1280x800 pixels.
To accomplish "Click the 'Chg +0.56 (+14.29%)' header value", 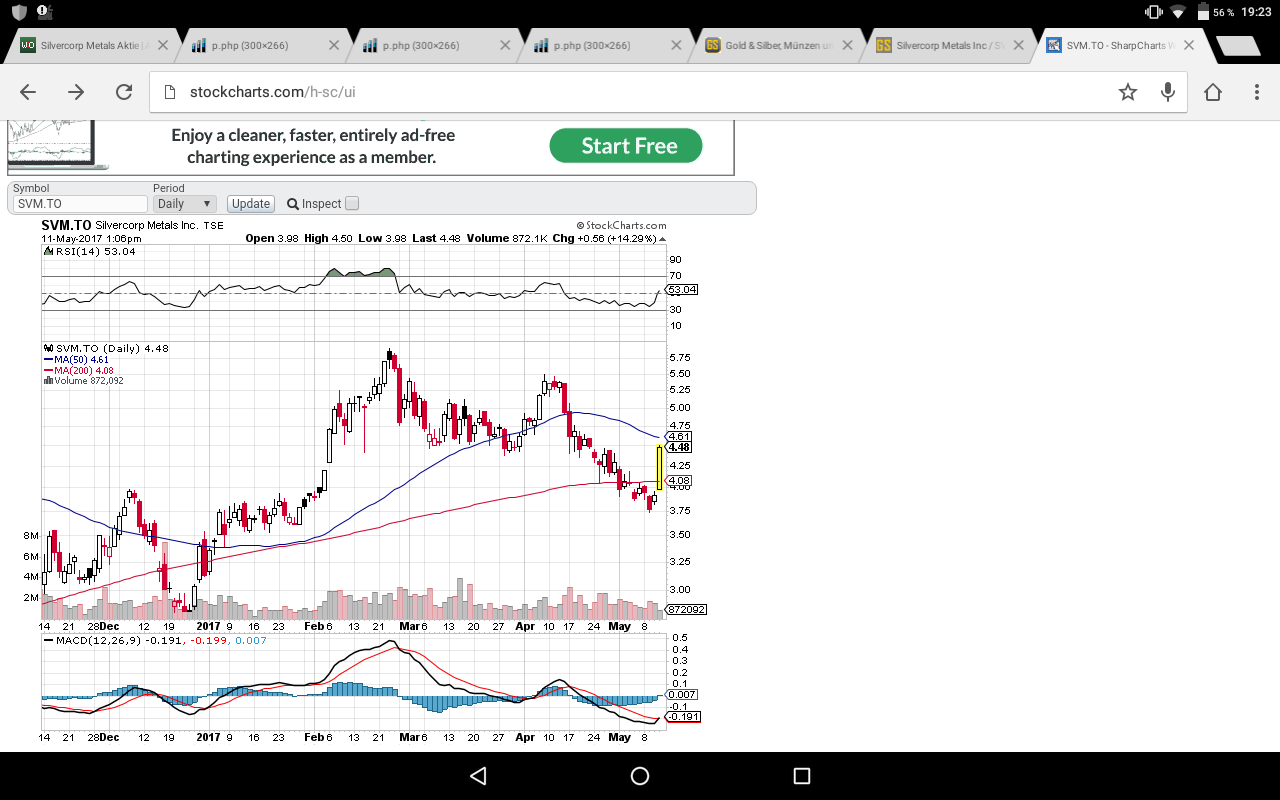I will point(604,239).
